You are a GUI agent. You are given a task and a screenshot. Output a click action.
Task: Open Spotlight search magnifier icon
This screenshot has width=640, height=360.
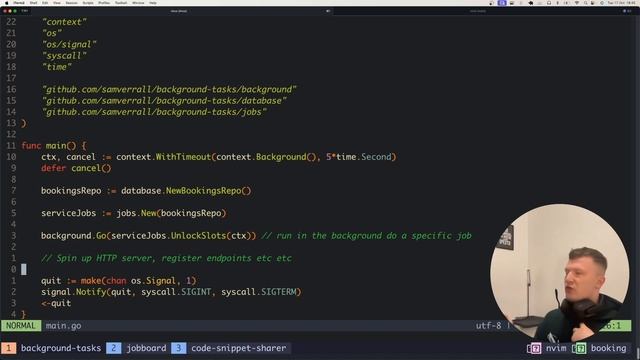click(x=586, y=2)
